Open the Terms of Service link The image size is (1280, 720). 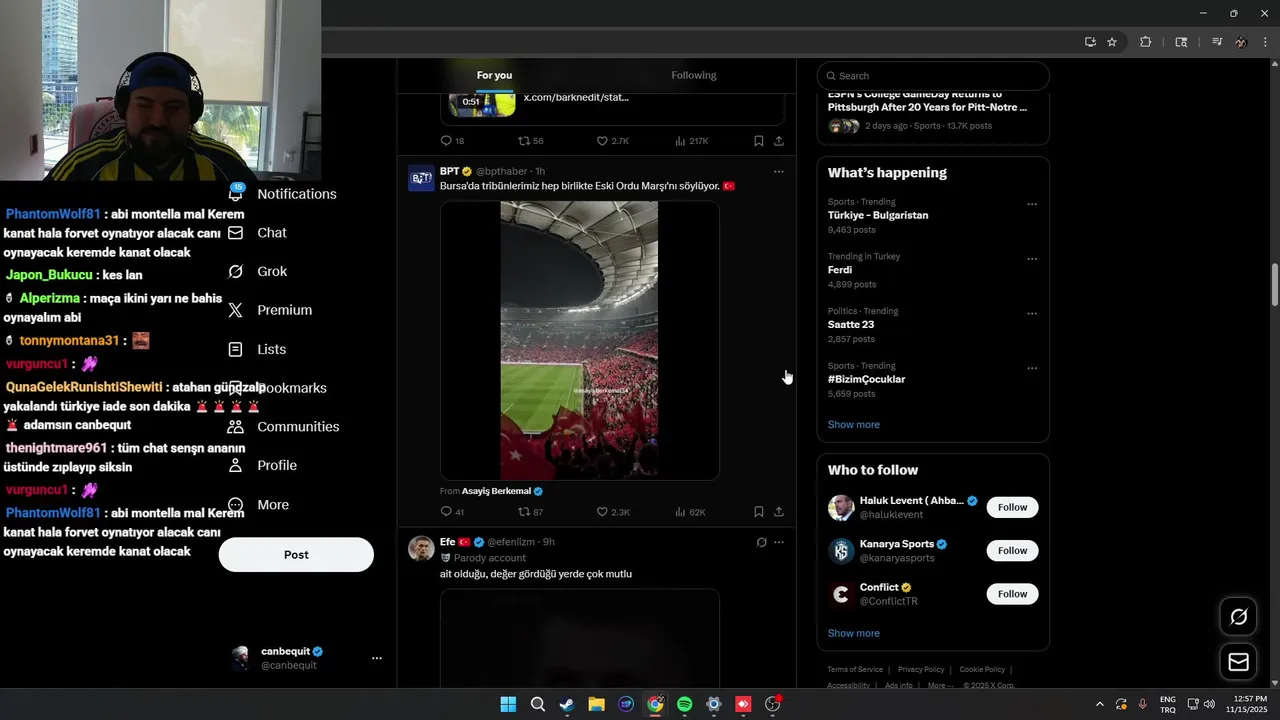click(855, 669)
